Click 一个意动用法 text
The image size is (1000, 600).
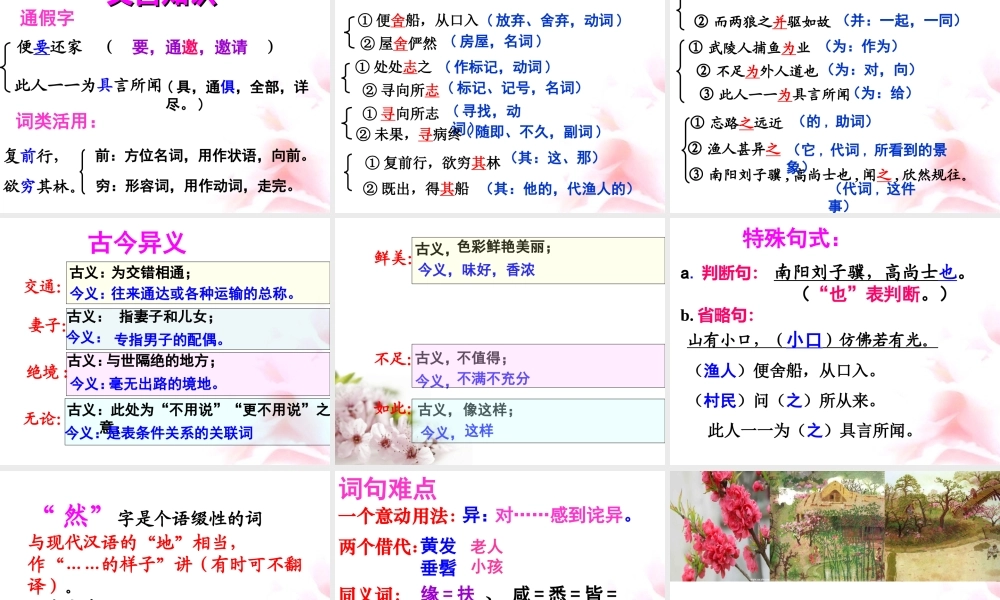click(397, 515)
